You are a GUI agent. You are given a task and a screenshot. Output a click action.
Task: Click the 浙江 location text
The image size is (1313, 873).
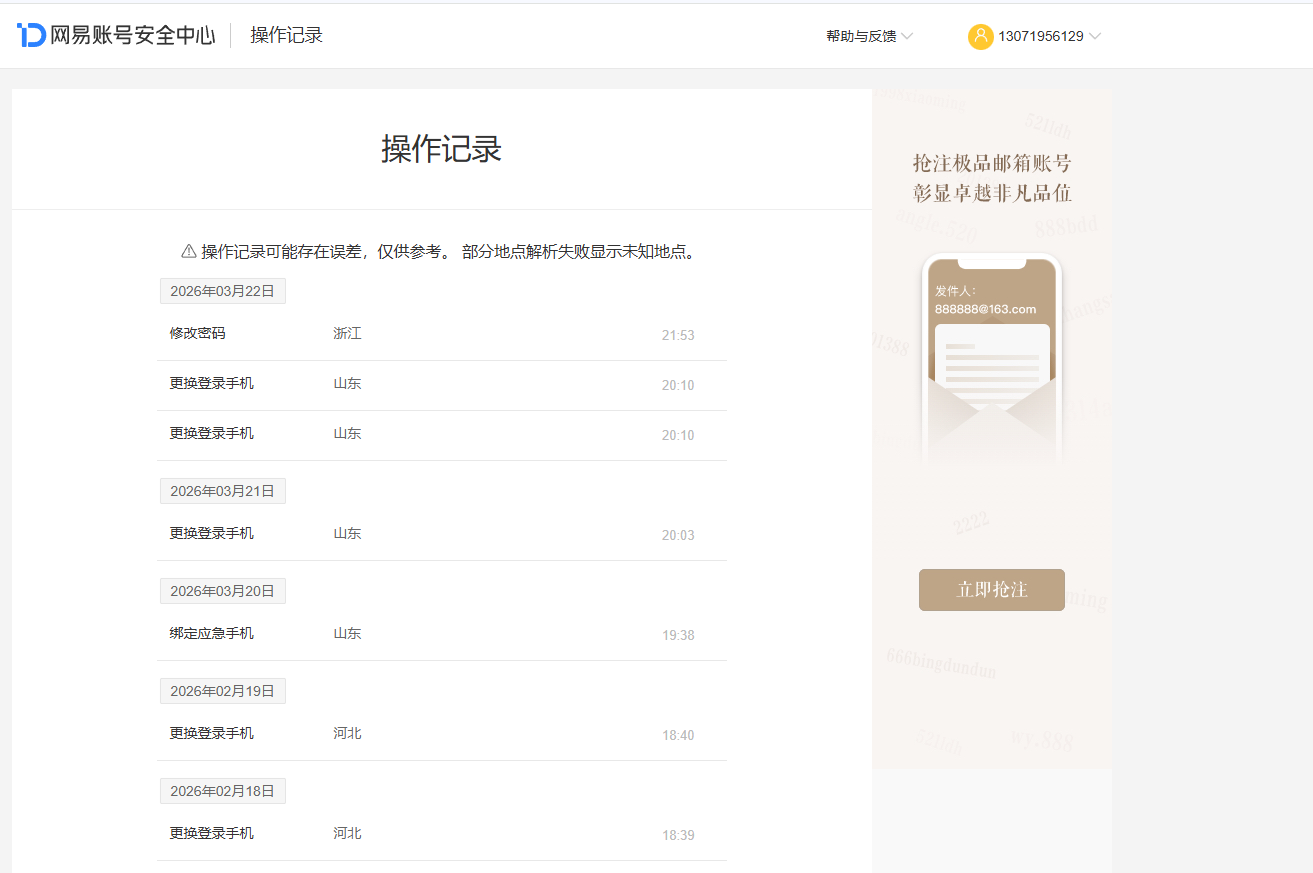click(347, 333)
